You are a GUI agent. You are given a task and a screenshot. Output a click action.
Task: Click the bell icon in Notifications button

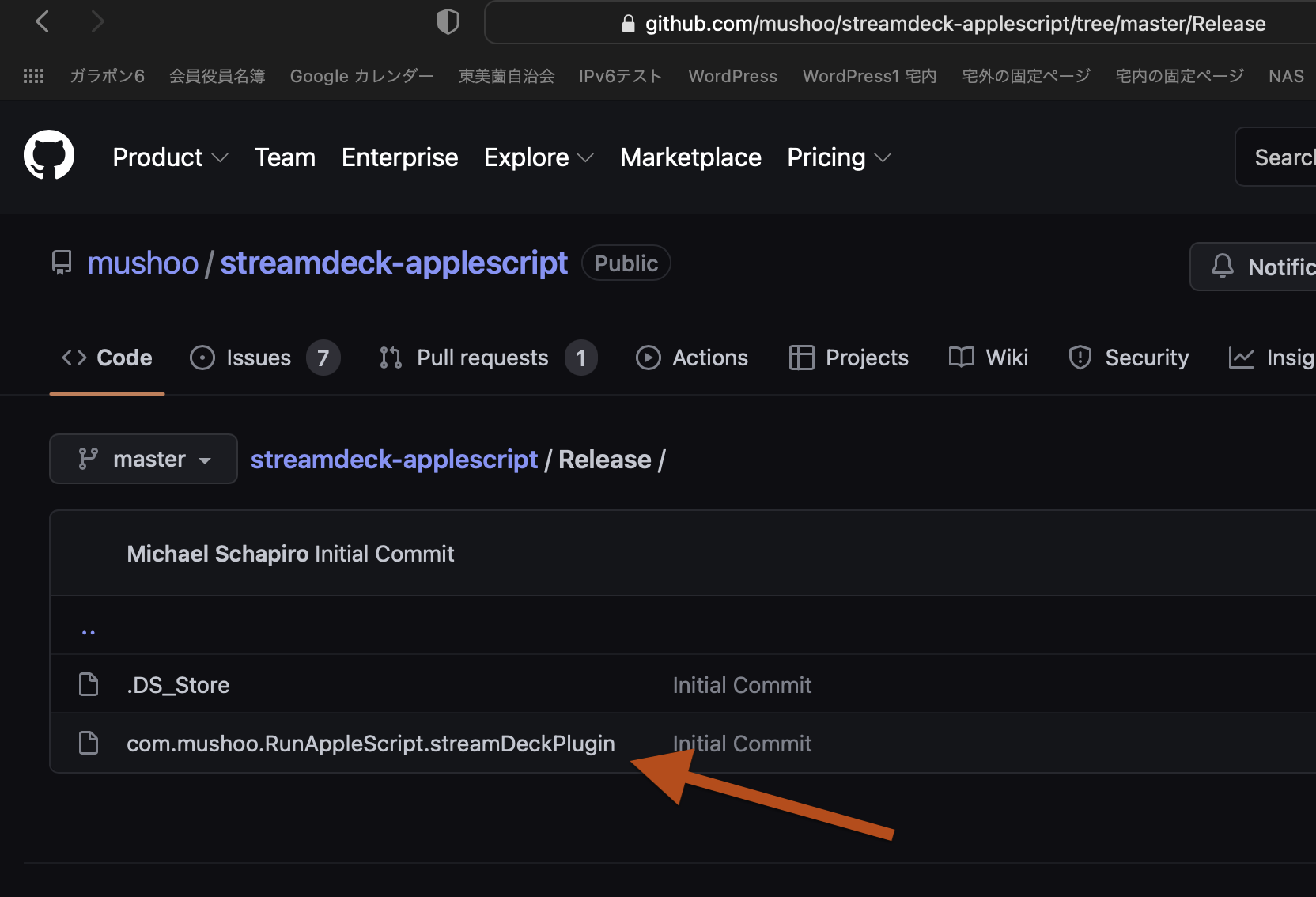1222,267
